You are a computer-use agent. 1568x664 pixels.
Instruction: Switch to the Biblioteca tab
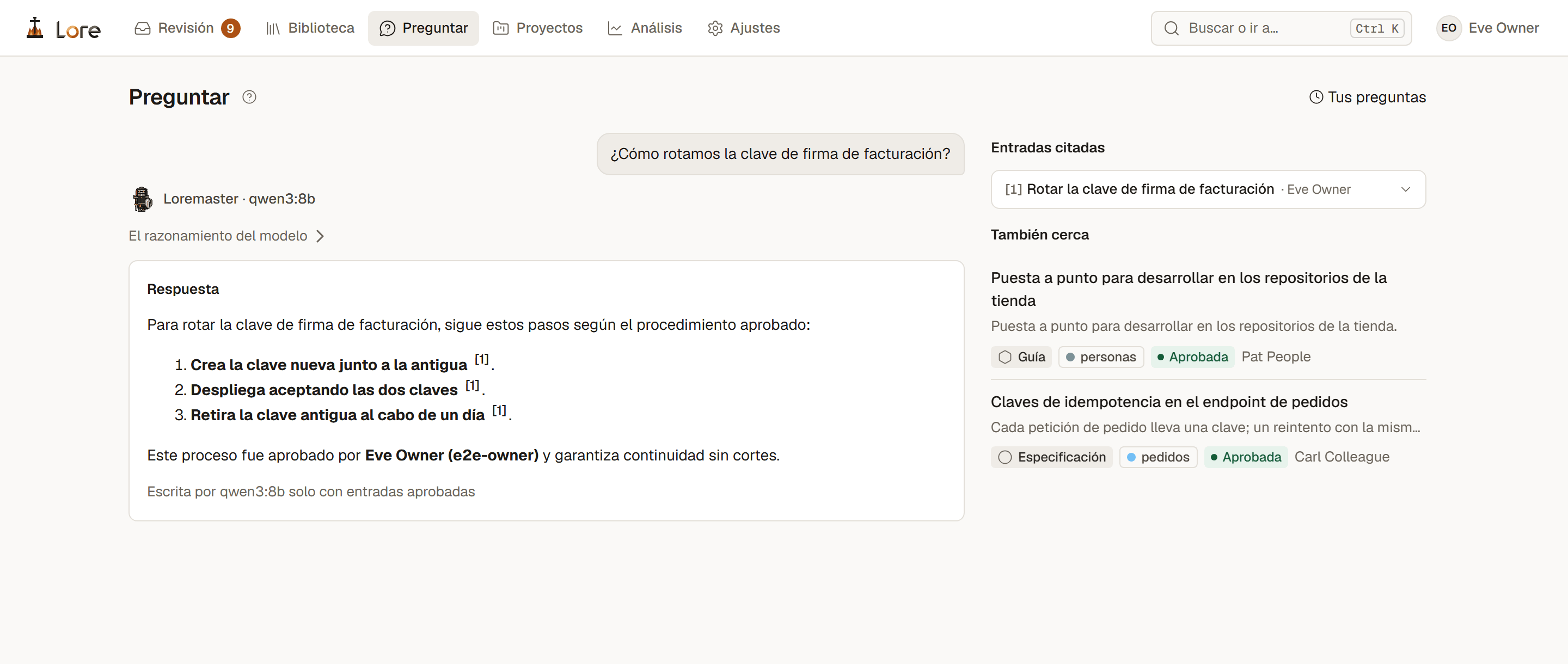tap(310, 28)
